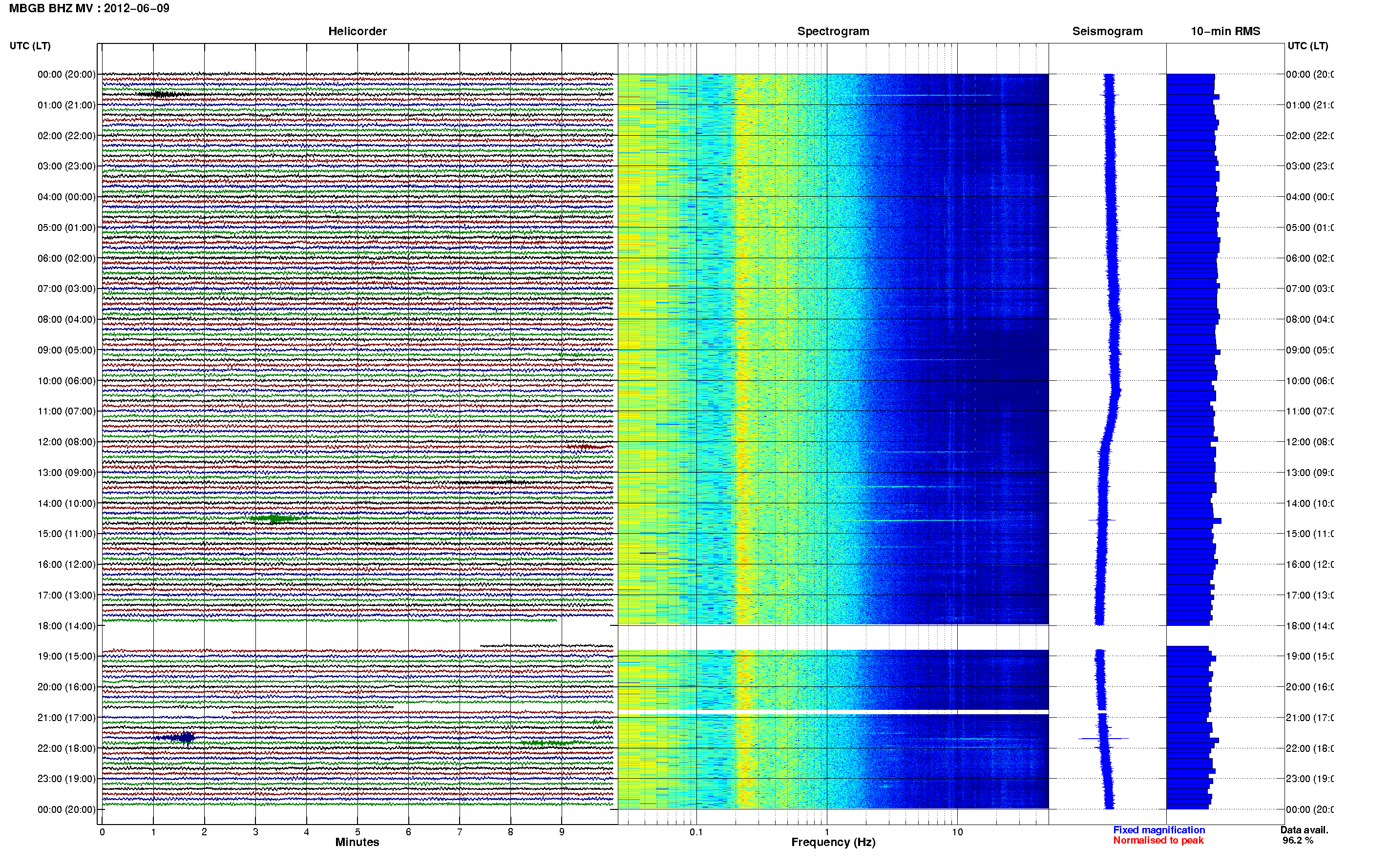
Task: Click the seismogram spike near 21:40
Action: 1103,738
